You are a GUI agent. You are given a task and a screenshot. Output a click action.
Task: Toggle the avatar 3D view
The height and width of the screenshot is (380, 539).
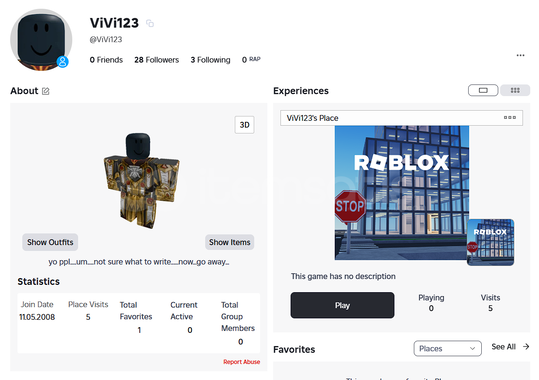[244, 125]
